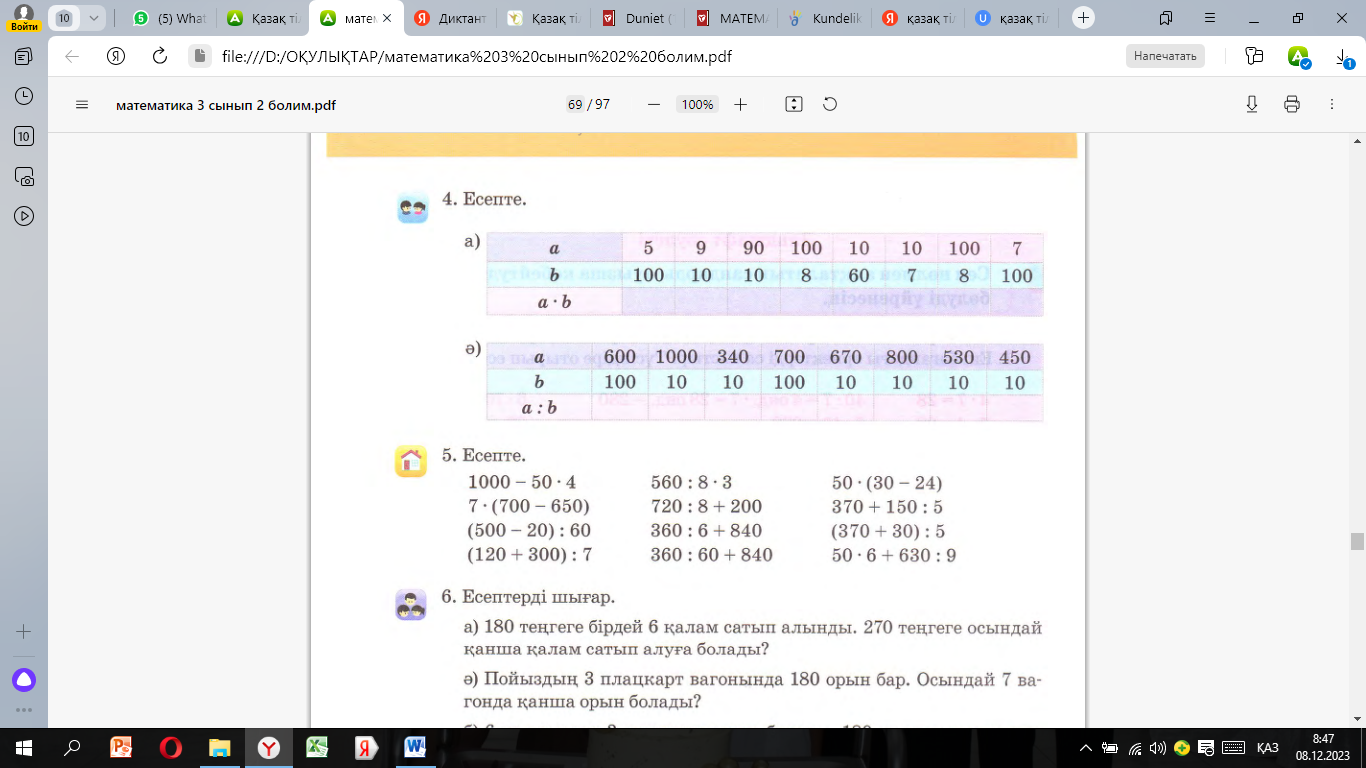Click the 'Напечатать' button
This screenshot has height=768, width=1366.
pyautogui.click(x=1165, y=56)
